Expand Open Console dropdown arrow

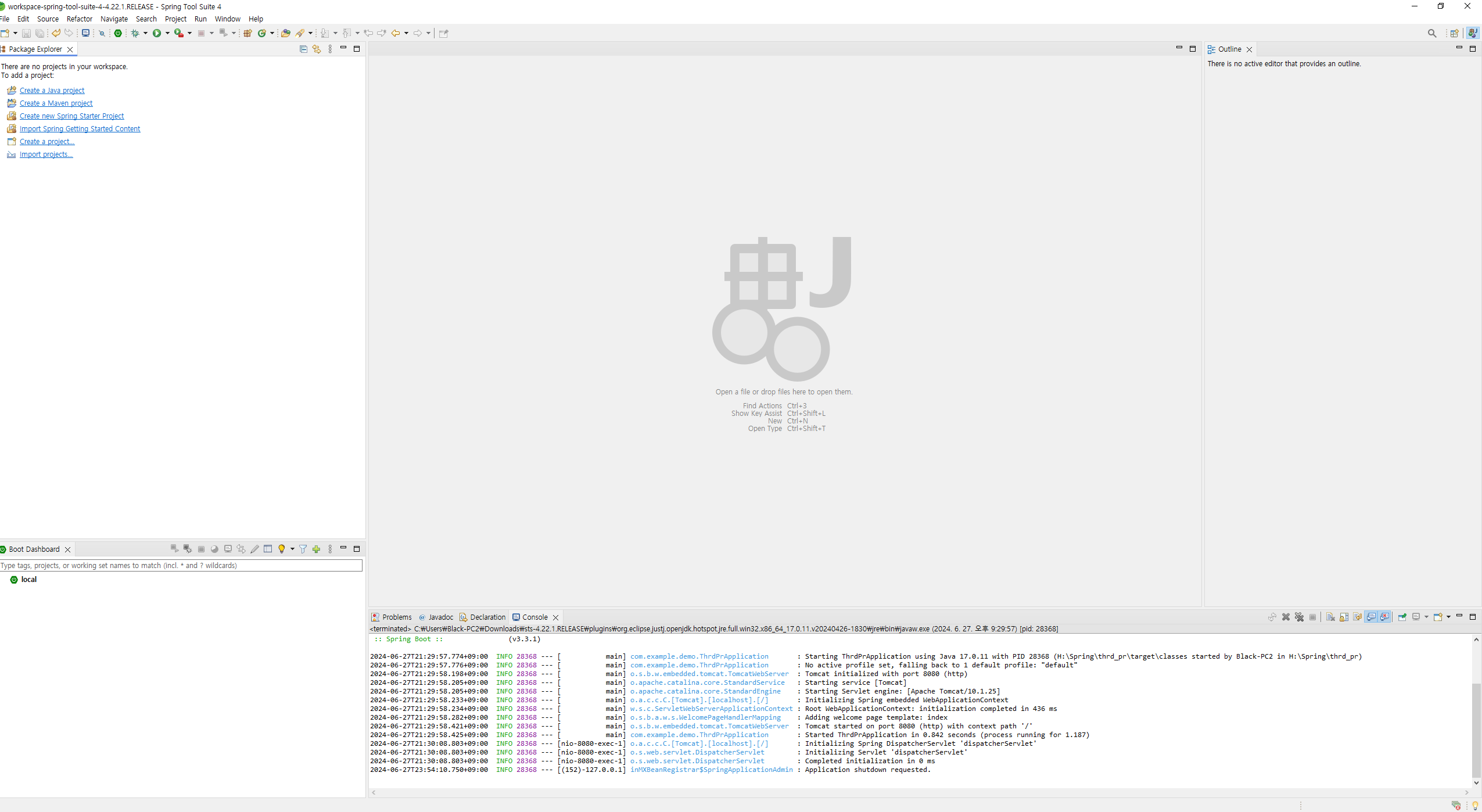click(x=1448, y=617)
